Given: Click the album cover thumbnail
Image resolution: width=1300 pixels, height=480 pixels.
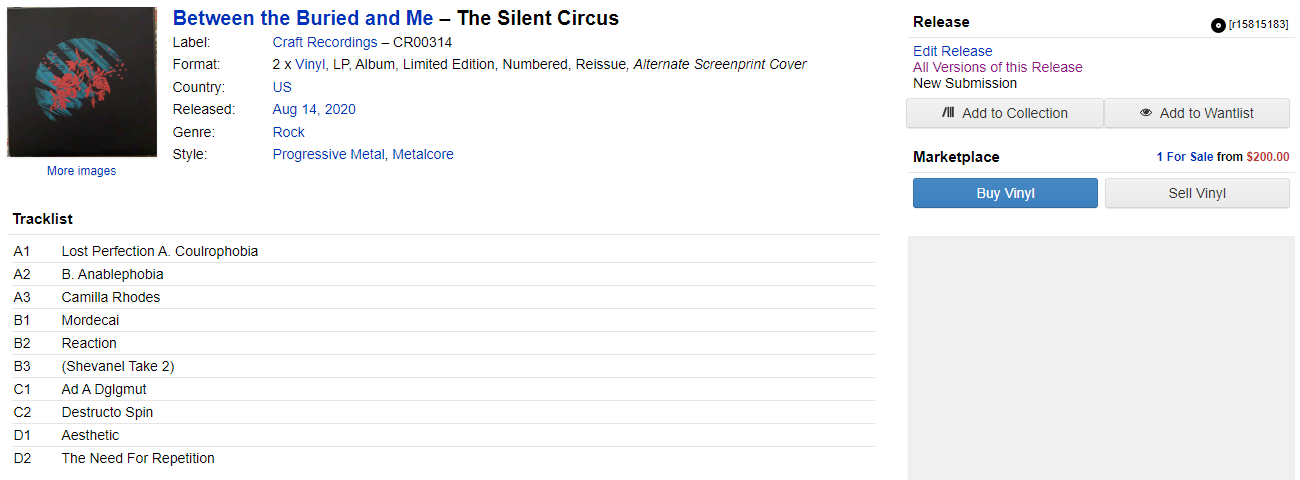Looking at the screenshot, I should 82,82.
